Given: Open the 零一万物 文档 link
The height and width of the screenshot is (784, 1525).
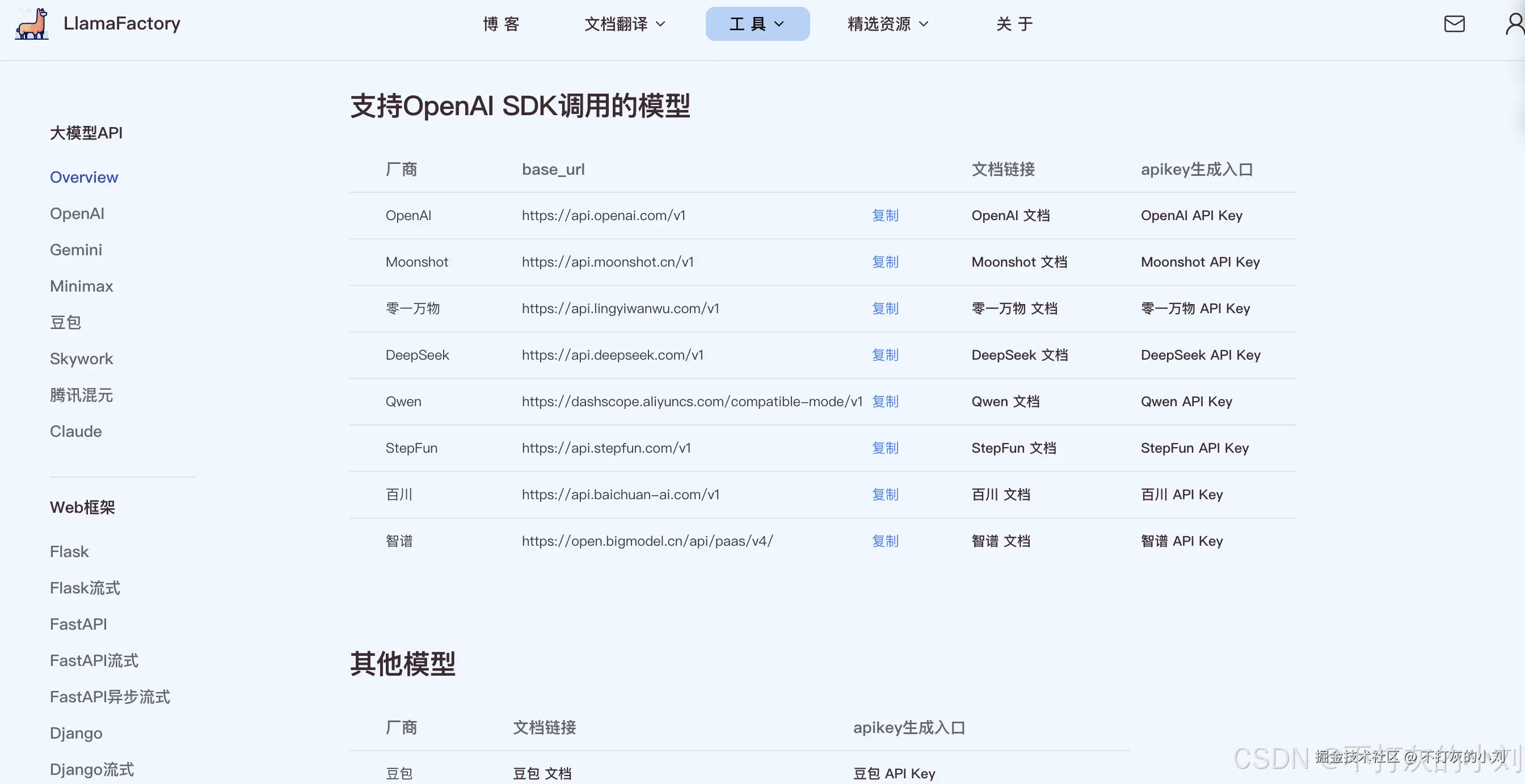Looking at the screenshot, I should tap(1014, 309).
